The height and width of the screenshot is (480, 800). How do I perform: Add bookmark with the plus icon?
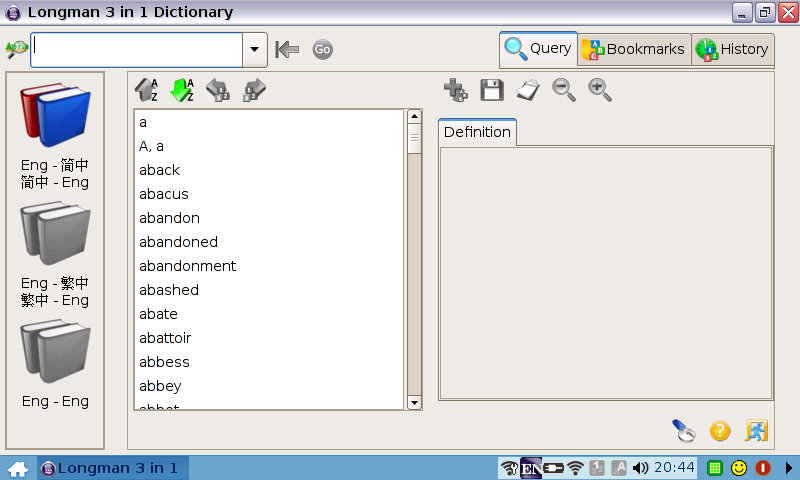tap(456, 90)
